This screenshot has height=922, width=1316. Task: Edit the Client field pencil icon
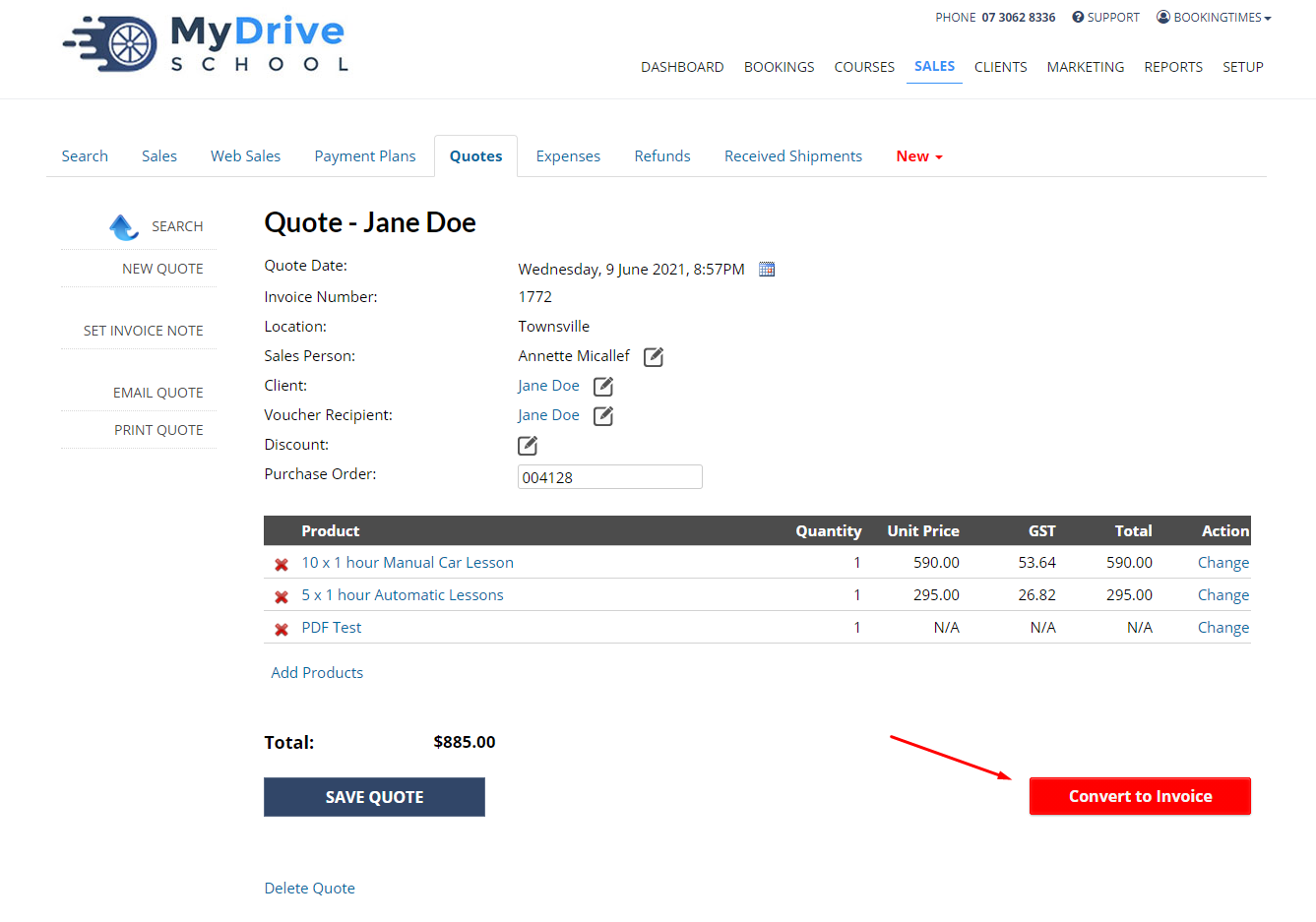point(603,387)
